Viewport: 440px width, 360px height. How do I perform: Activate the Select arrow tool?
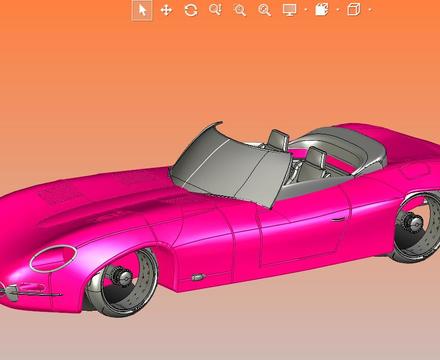[x=142, y=10]
